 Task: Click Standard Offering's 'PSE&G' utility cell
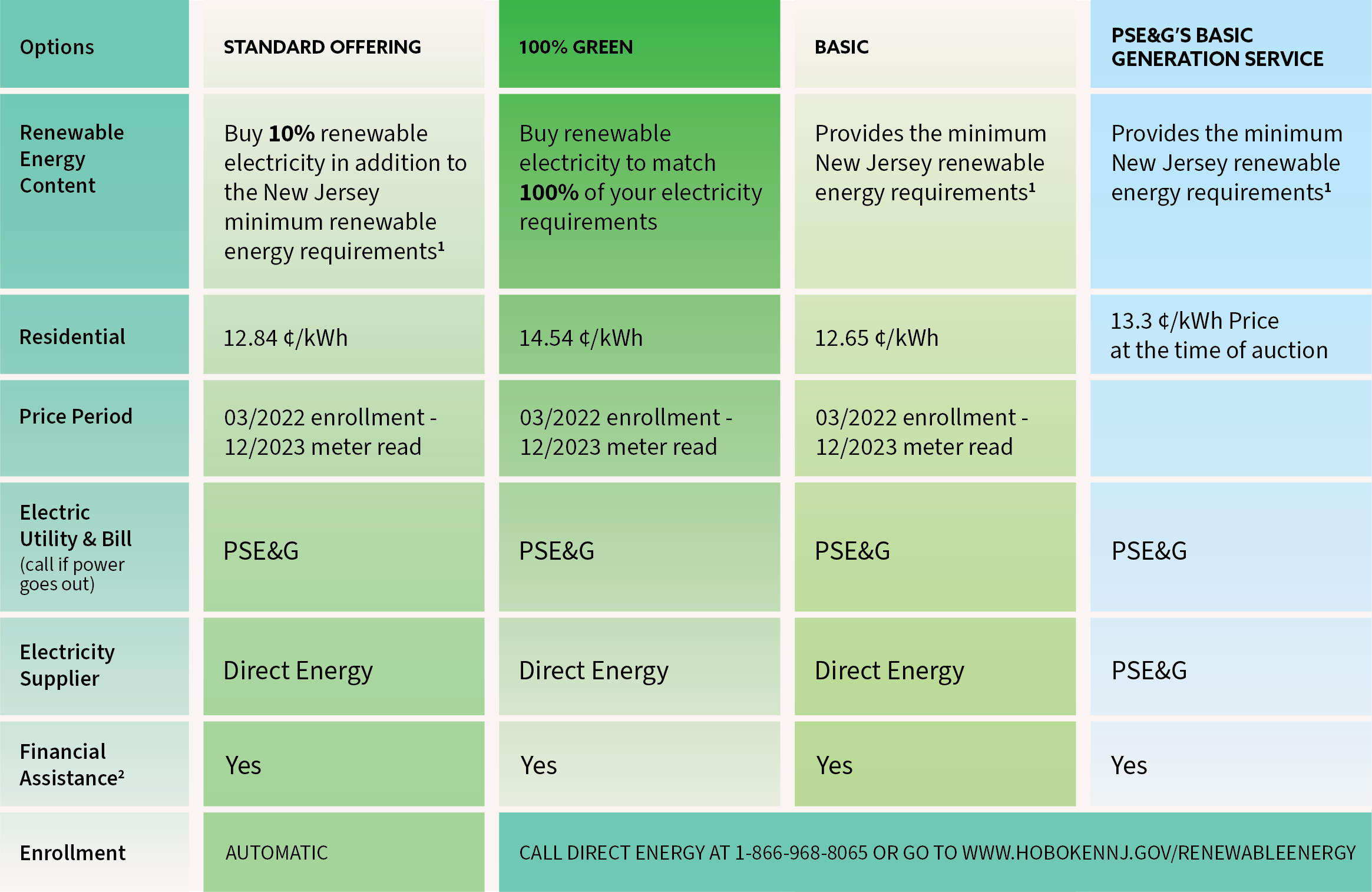pos(344,547)
